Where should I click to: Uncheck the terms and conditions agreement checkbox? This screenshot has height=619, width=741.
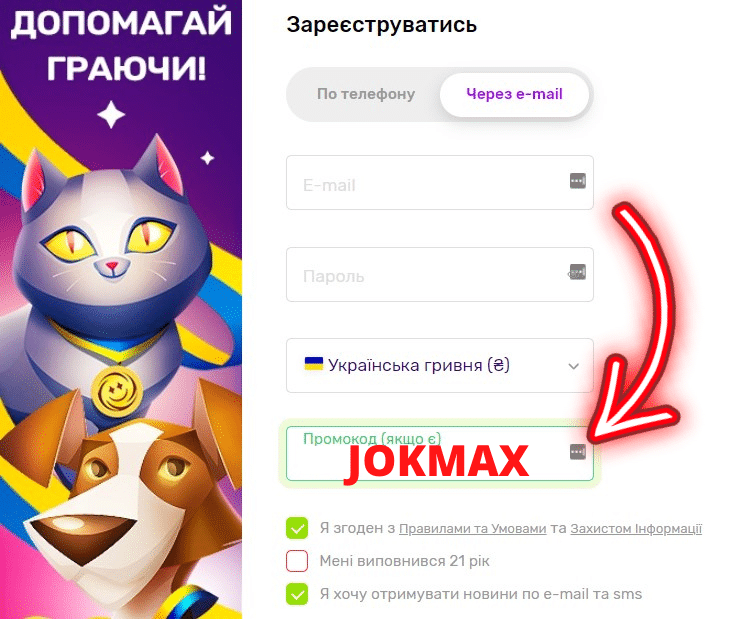(x=297, y=528)
